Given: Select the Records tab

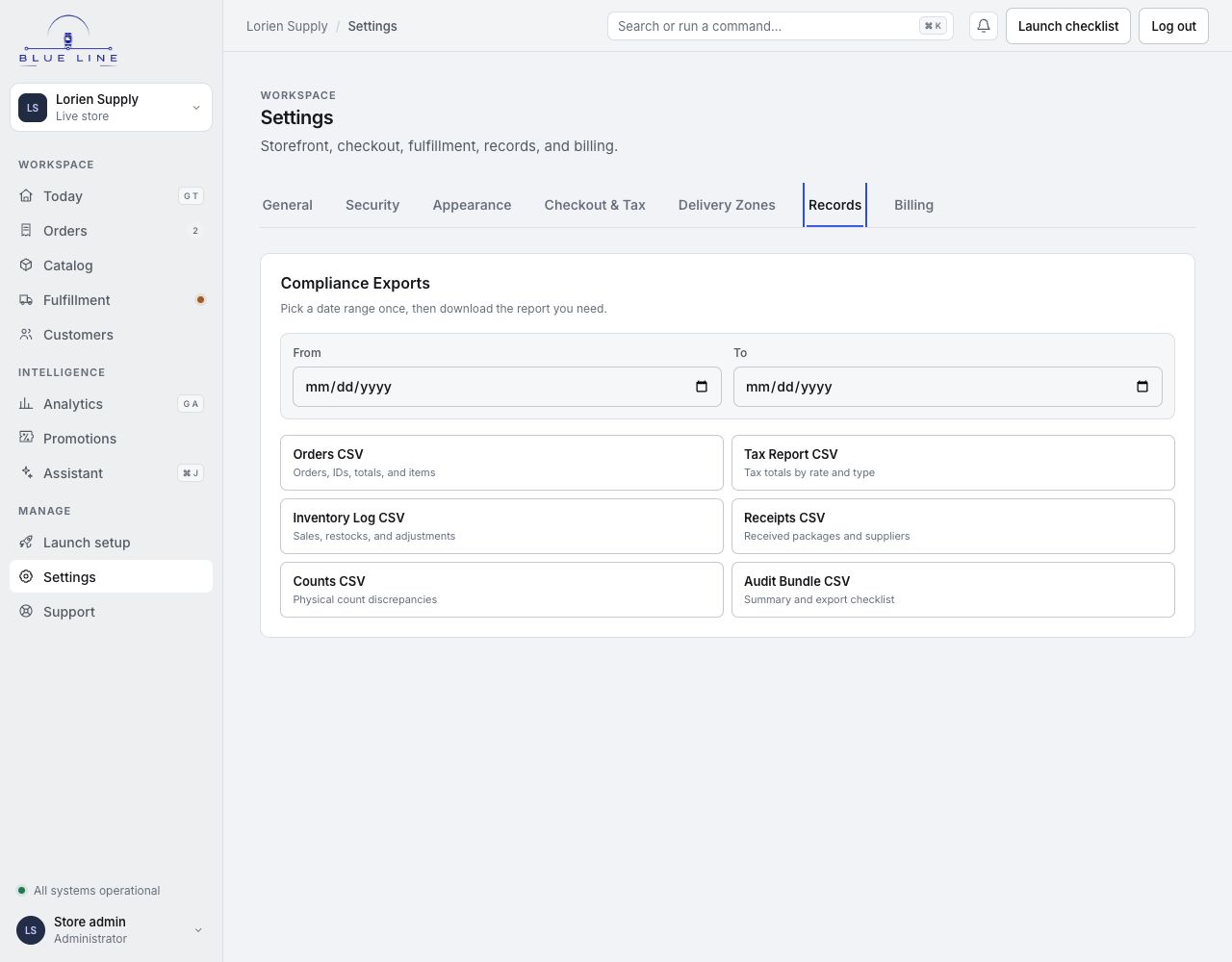Looking at the screenshot, I should pos(834,205).
